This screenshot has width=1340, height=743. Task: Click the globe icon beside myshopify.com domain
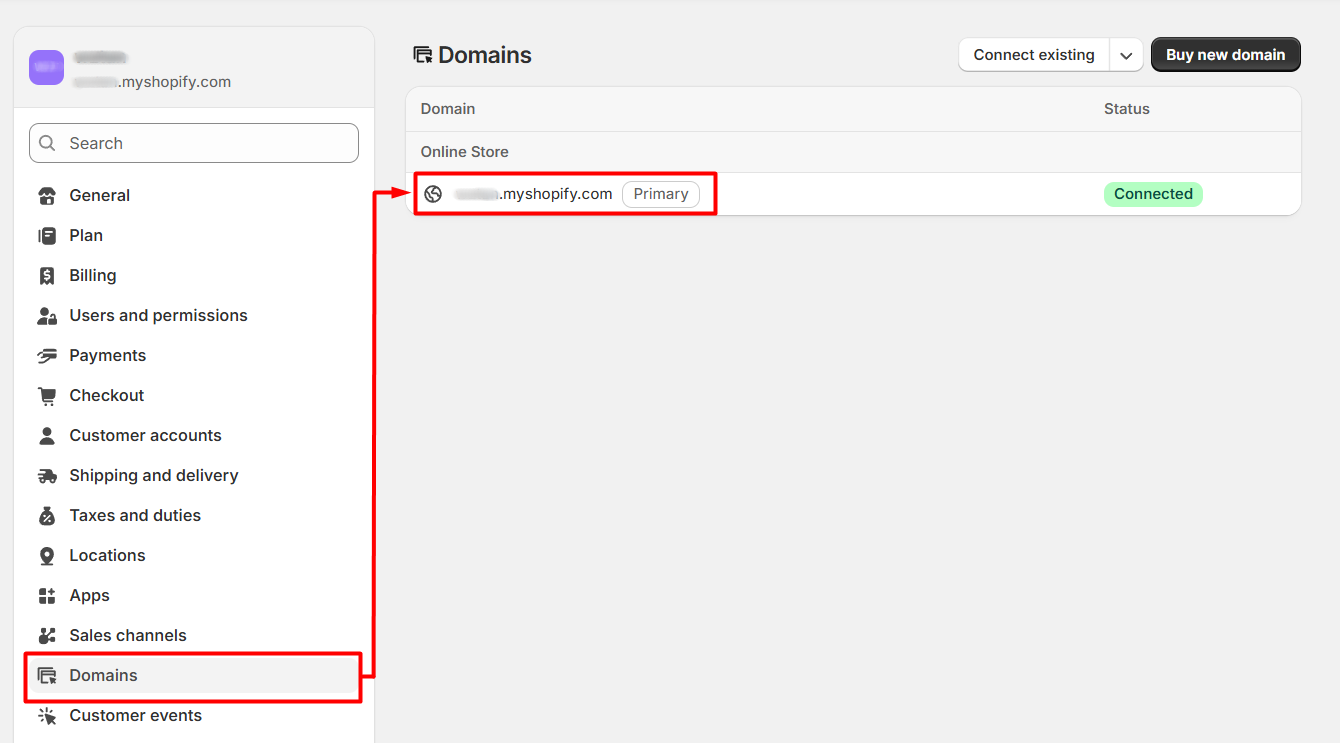(x=433, y=194)
